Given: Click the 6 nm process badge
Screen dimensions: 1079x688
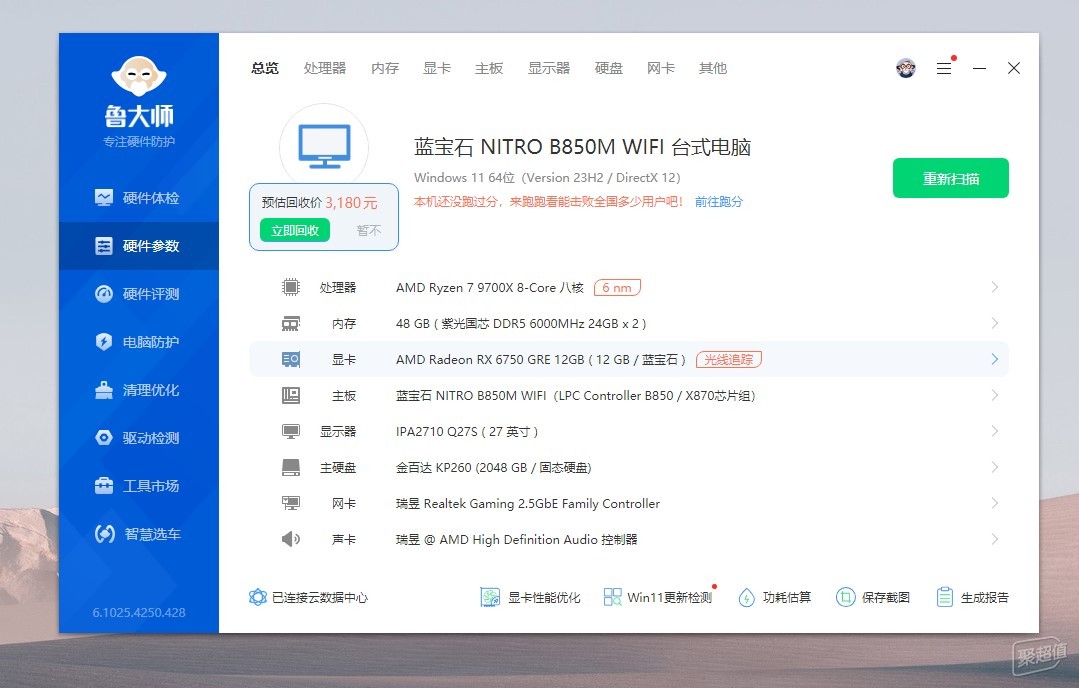Looking at the screenshot, I should [617, 288].
